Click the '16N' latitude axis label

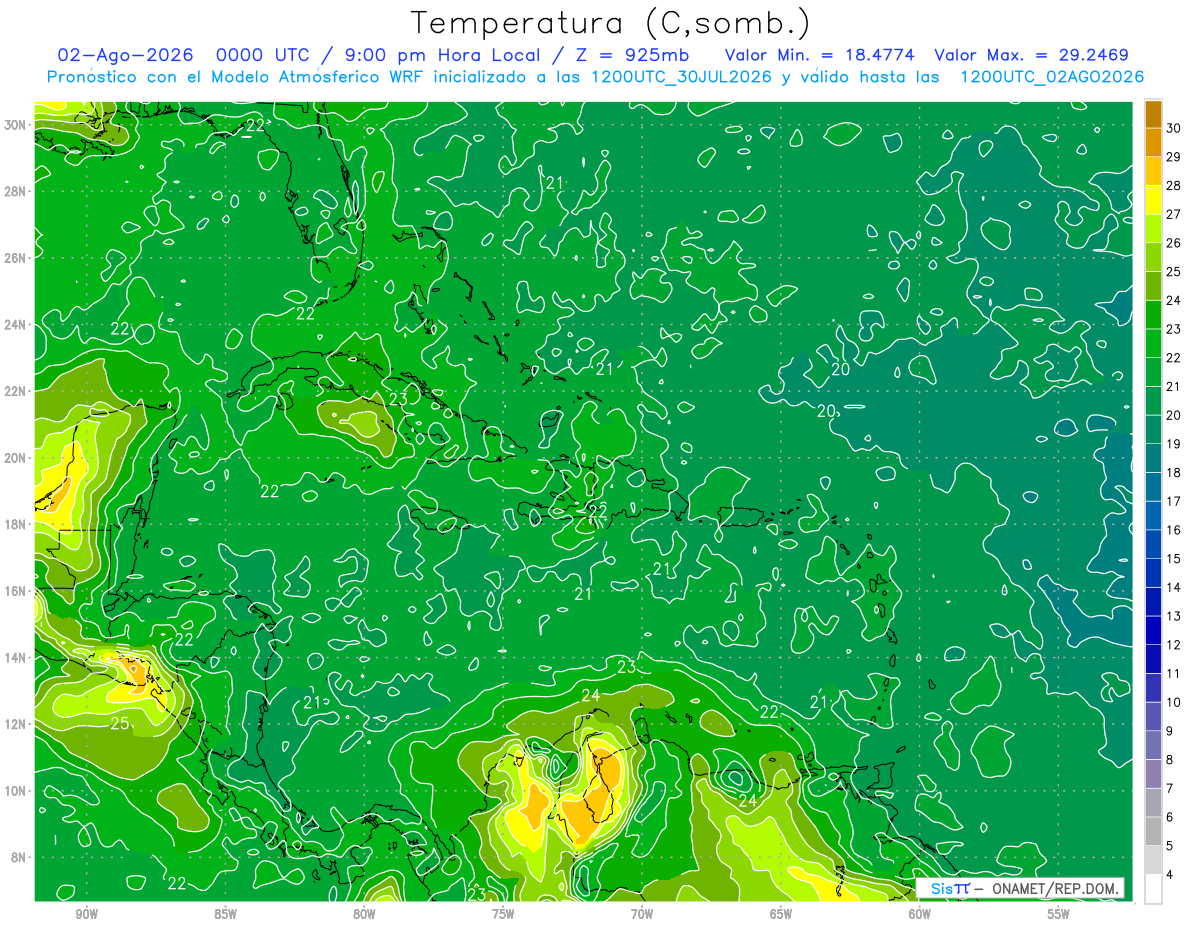(16, 591)
